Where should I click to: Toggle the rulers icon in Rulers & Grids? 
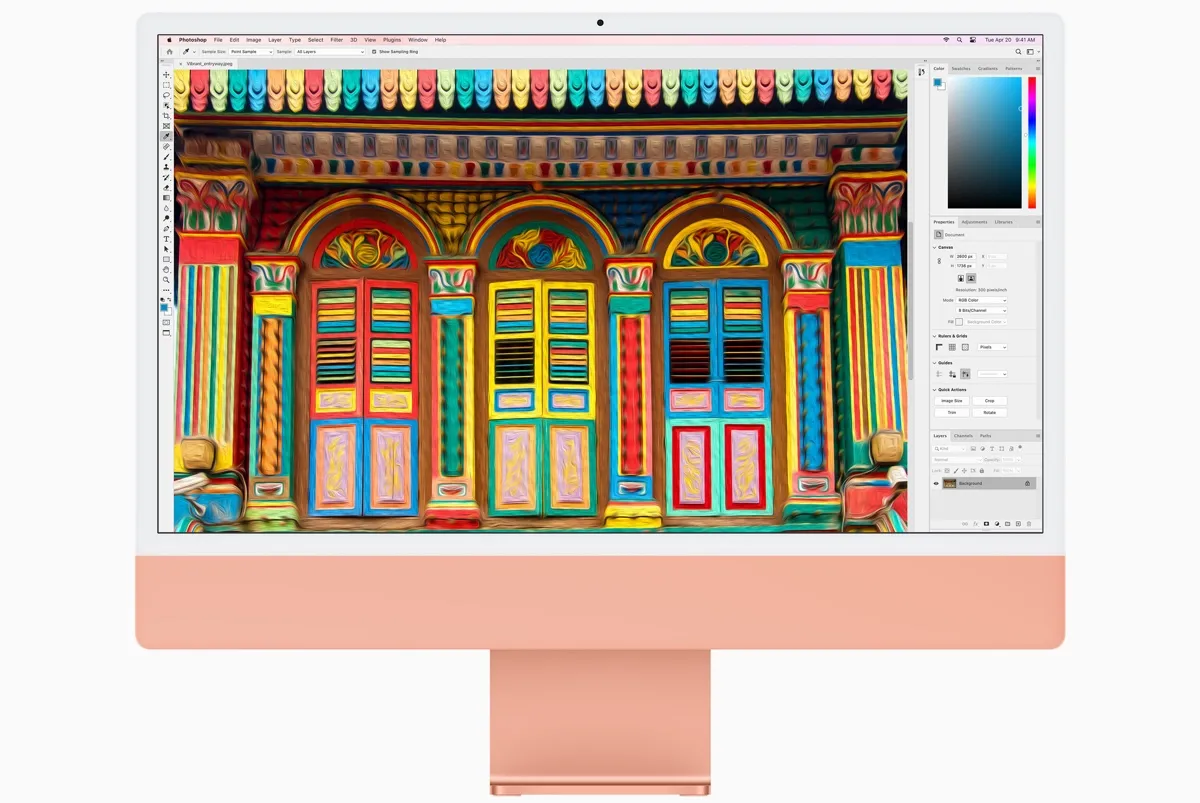coord(939,347)
